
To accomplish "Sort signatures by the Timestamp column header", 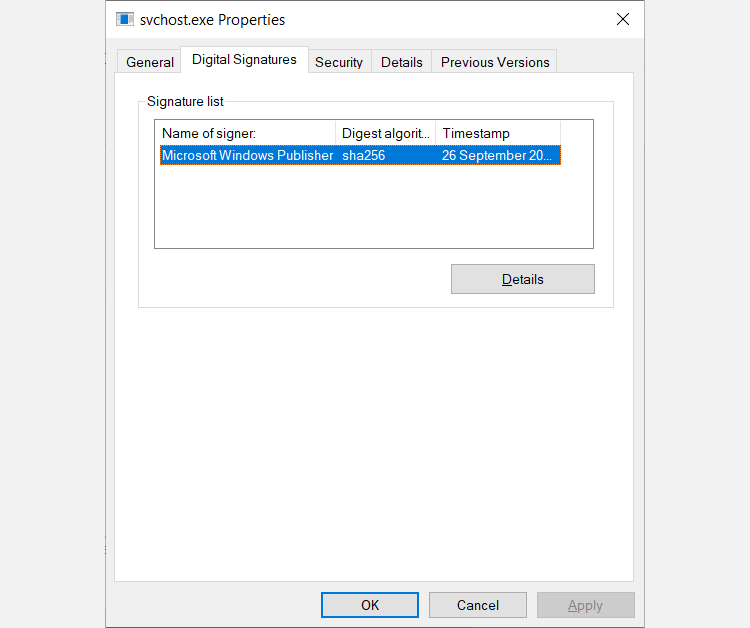I will click(497, 133).
